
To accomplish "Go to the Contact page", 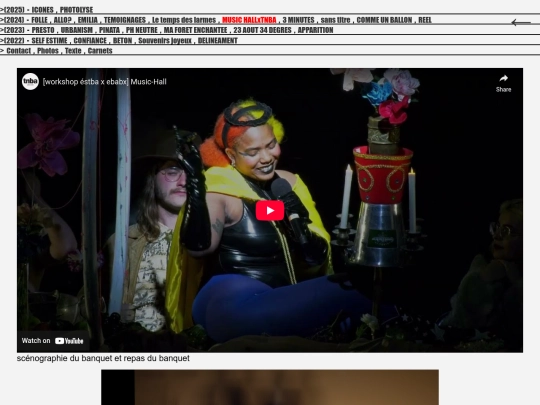I will click(x=19, y=51).
